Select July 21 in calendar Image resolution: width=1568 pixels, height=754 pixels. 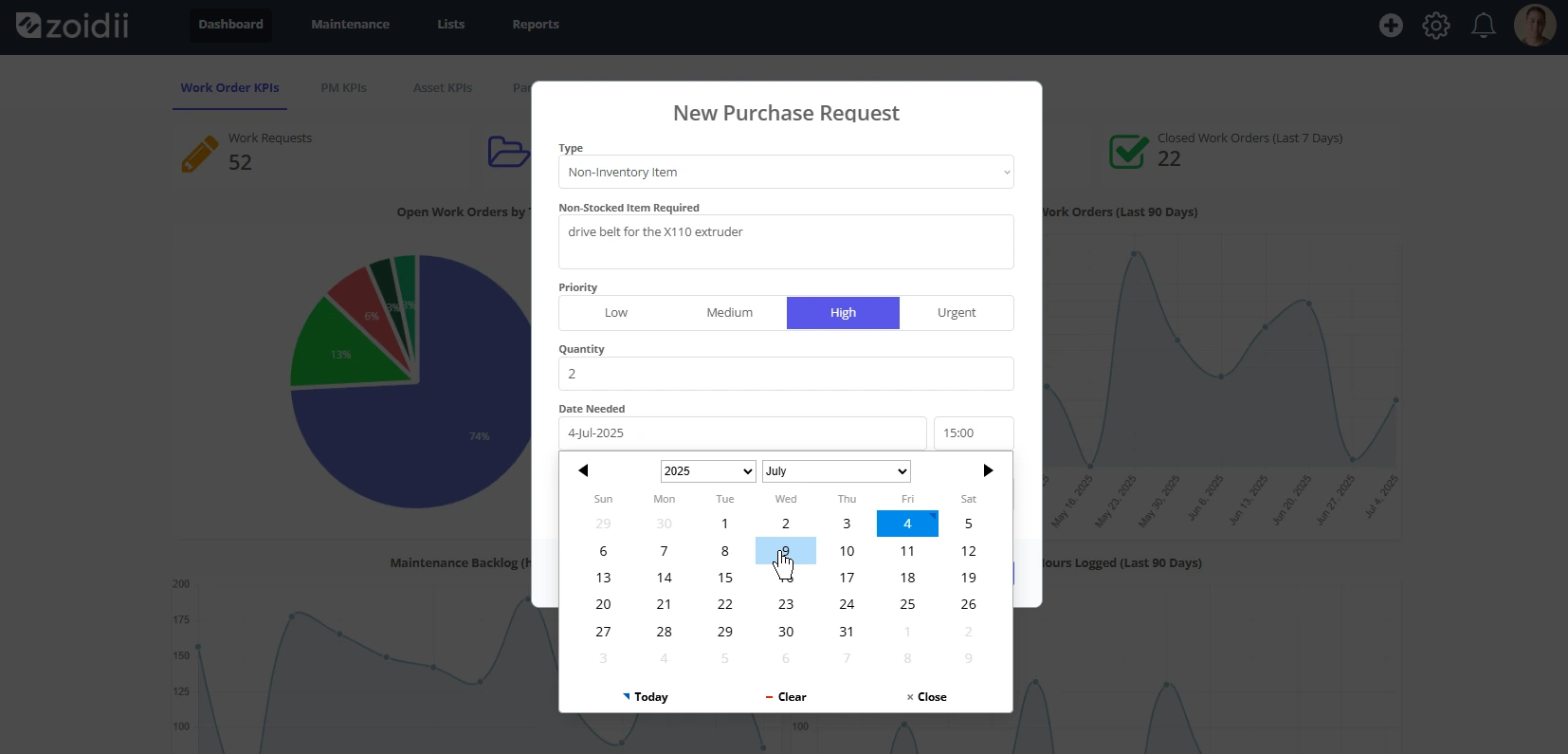(x=665, y=604)
